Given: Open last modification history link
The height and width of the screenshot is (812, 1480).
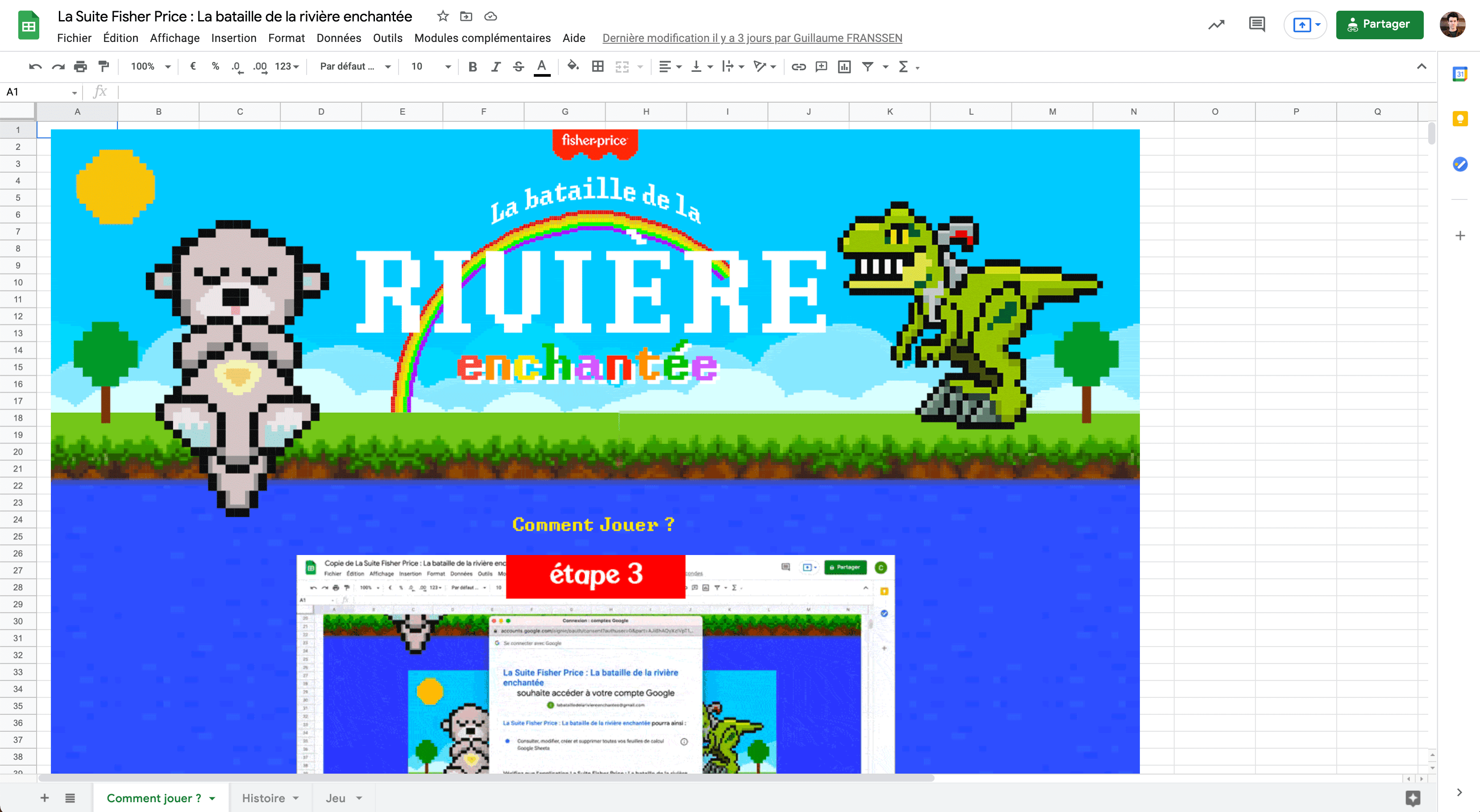Looking at the screenshot, I should pyautogui.click(x=752, y=38).
